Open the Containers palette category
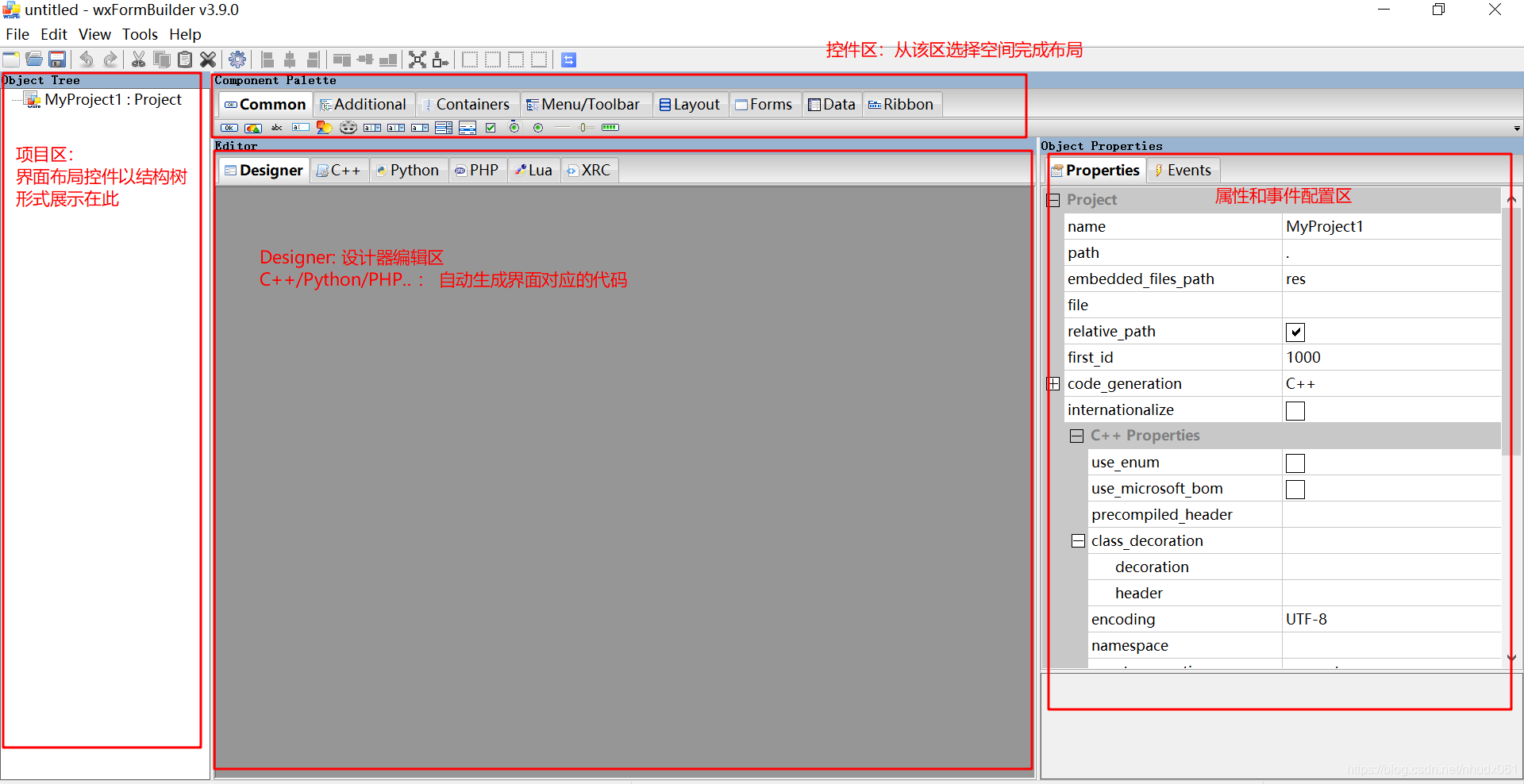Viewport: 1524px width, 784px height. pos(467,104)
